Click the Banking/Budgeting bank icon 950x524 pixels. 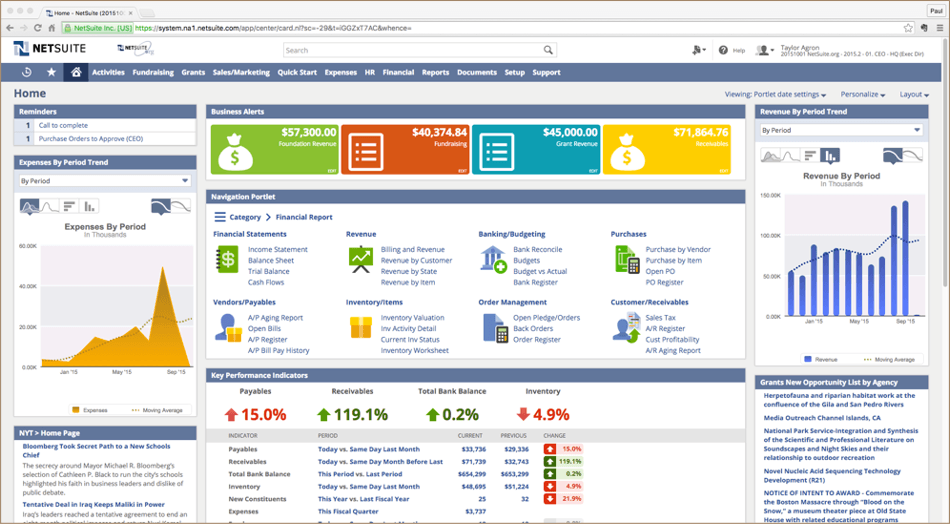[493, 259]
